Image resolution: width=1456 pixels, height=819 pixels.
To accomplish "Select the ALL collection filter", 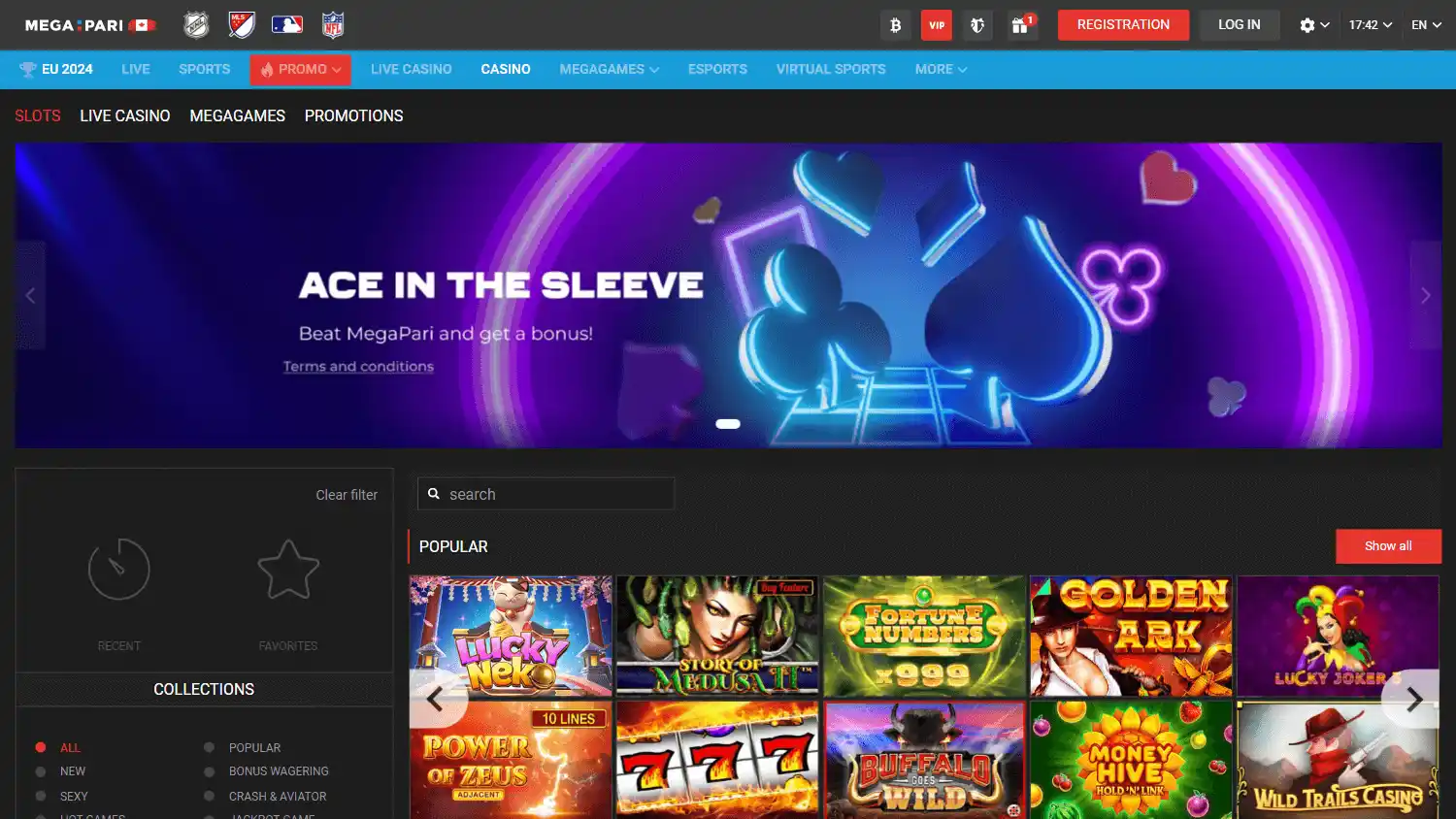I will pos(58,747).
